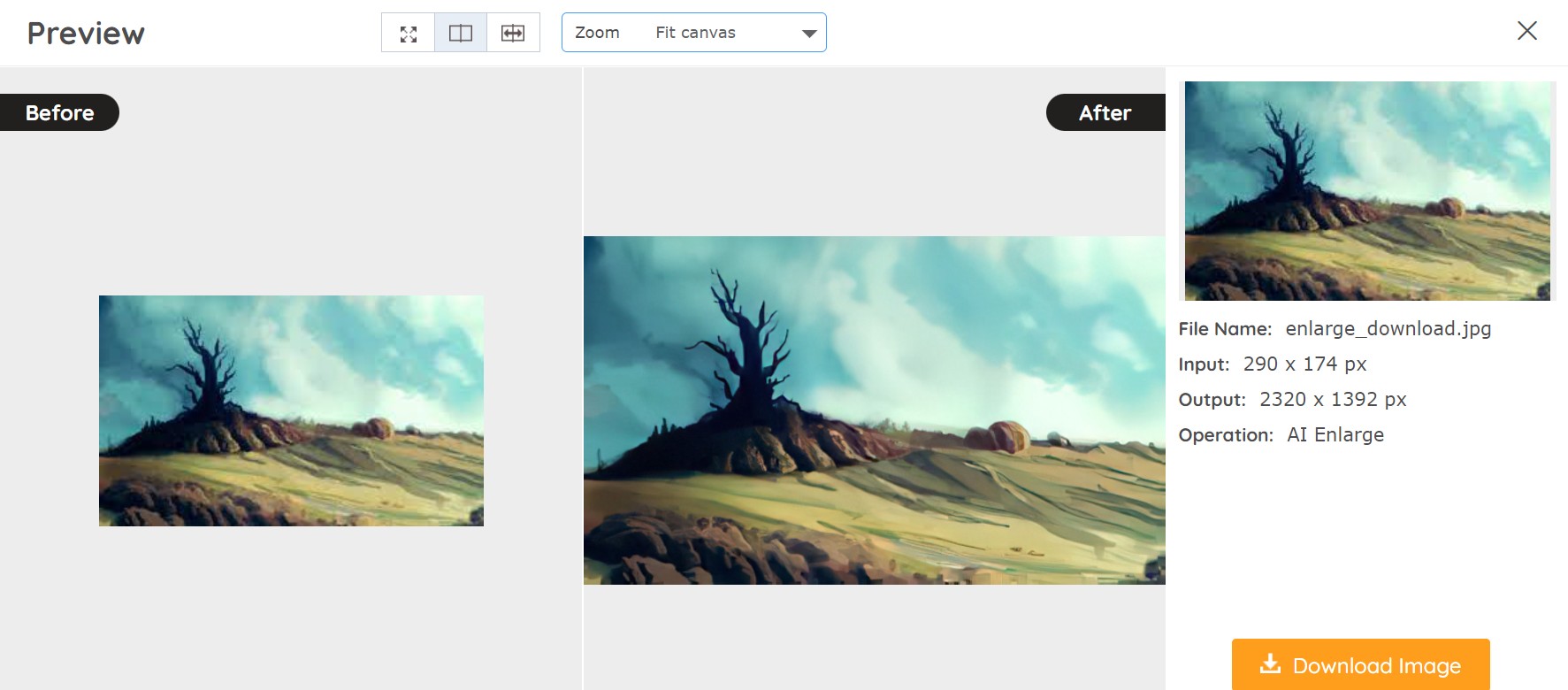
Task: Click the Zoom label in the combo box
Action: [597, 33]
